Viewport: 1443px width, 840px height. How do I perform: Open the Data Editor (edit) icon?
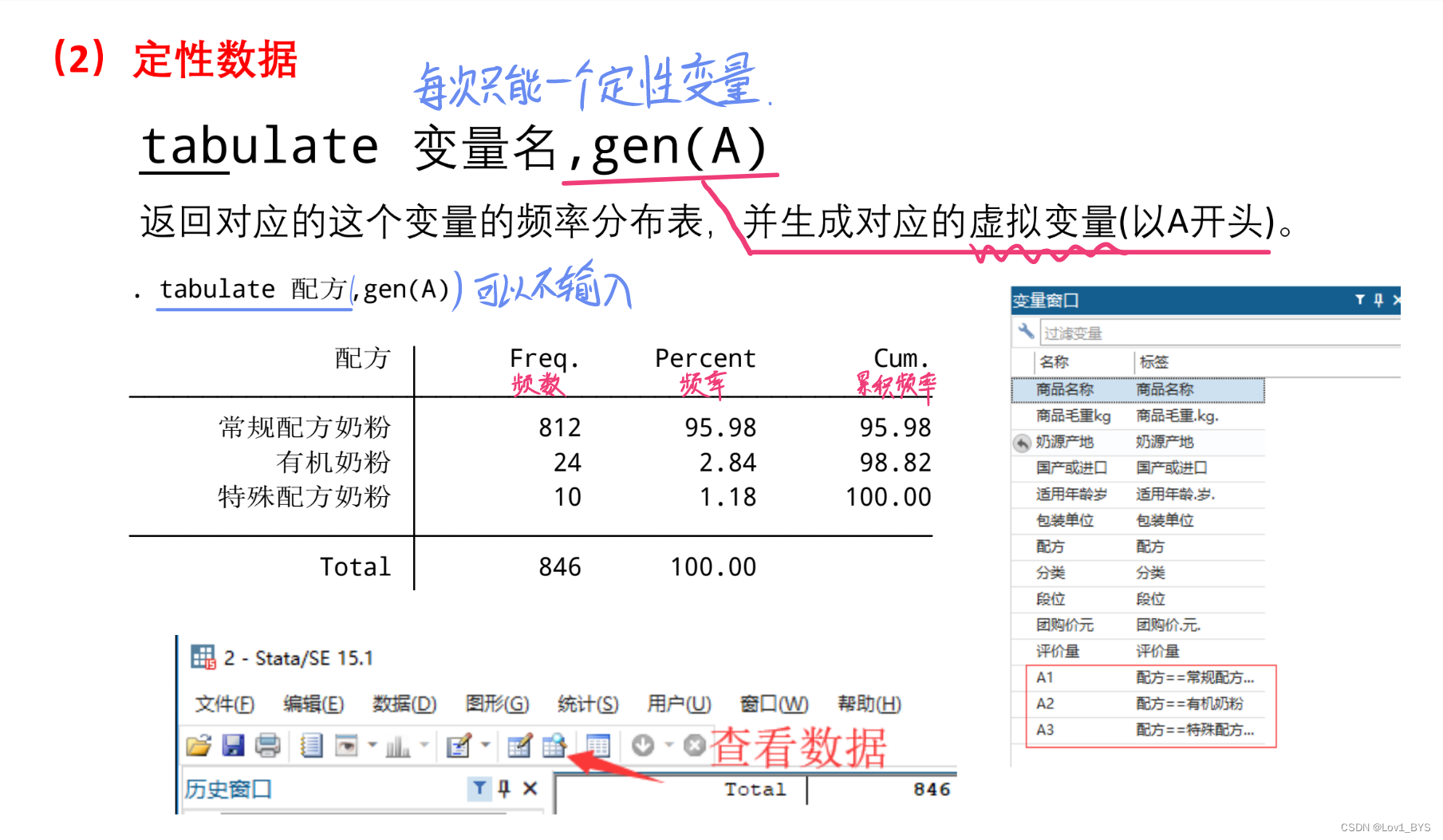click(521, 746)
